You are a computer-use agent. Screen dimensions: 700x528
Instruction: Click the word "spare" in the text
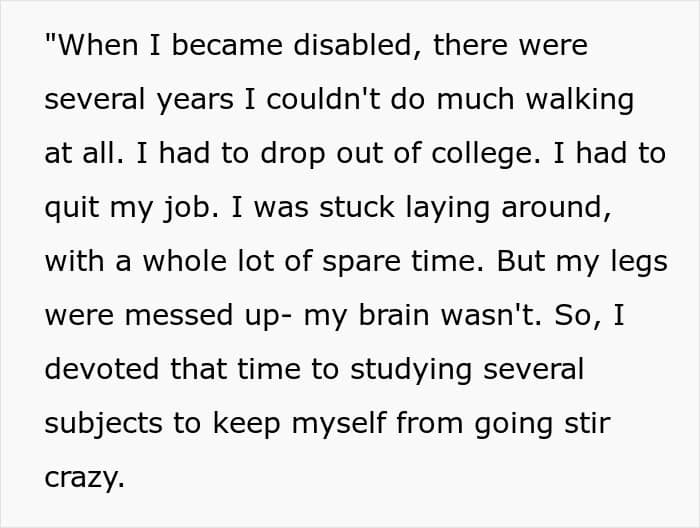point(361,263)
